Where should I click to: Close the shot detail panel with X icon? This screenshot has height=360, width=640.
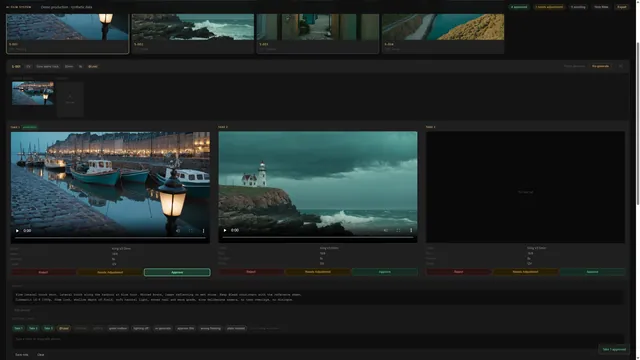click(621, 66)
